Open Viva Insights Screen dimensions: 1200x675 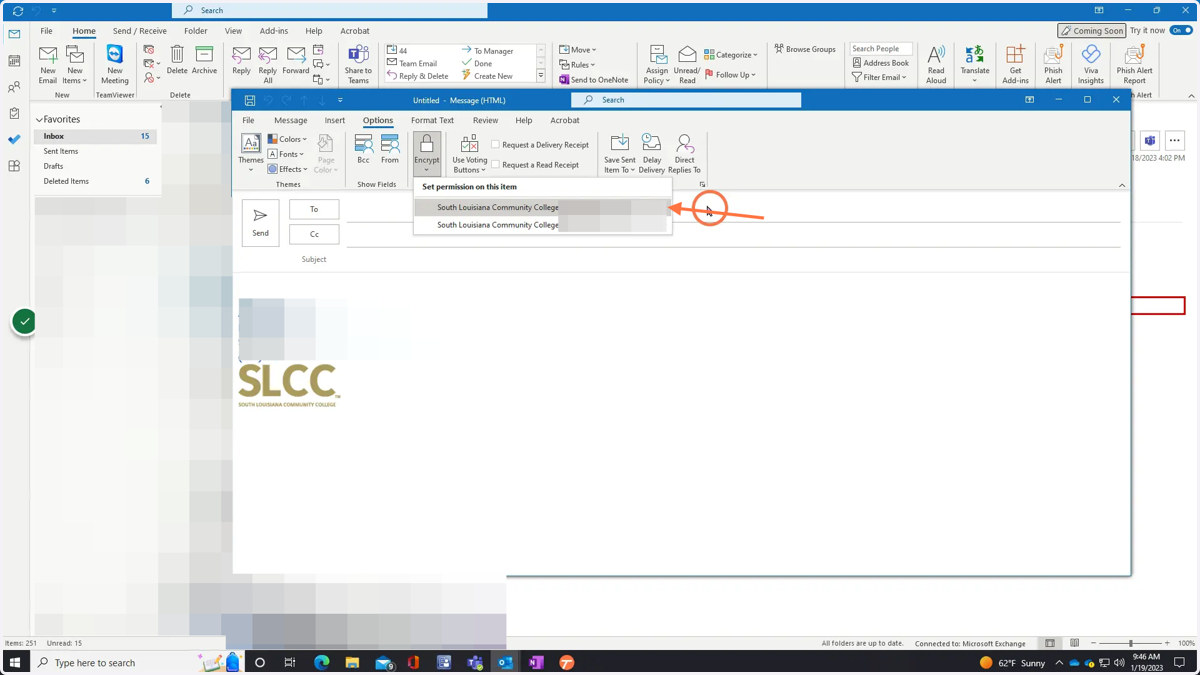pyautogui.click(x=1091, y=65)
